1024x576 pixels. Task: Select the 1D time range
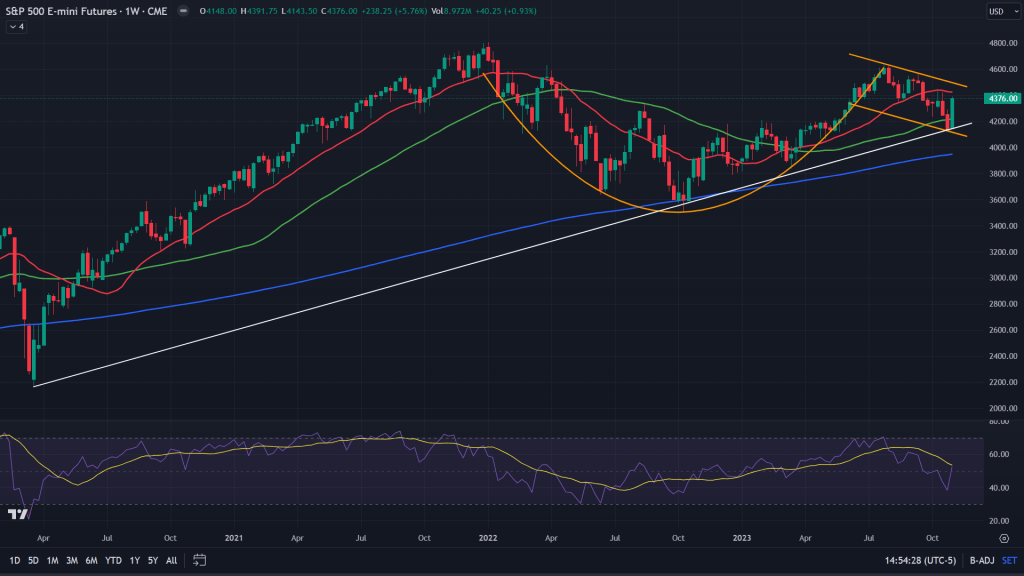pyautogui.click(x=14, y=559)
